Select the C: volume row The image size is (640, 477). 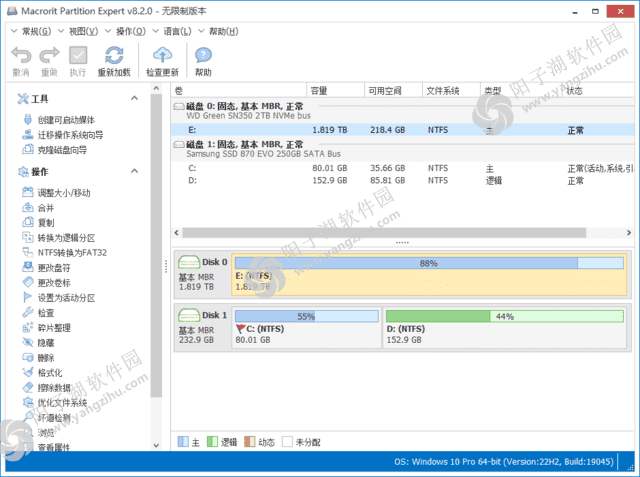(x=402, y=168)
